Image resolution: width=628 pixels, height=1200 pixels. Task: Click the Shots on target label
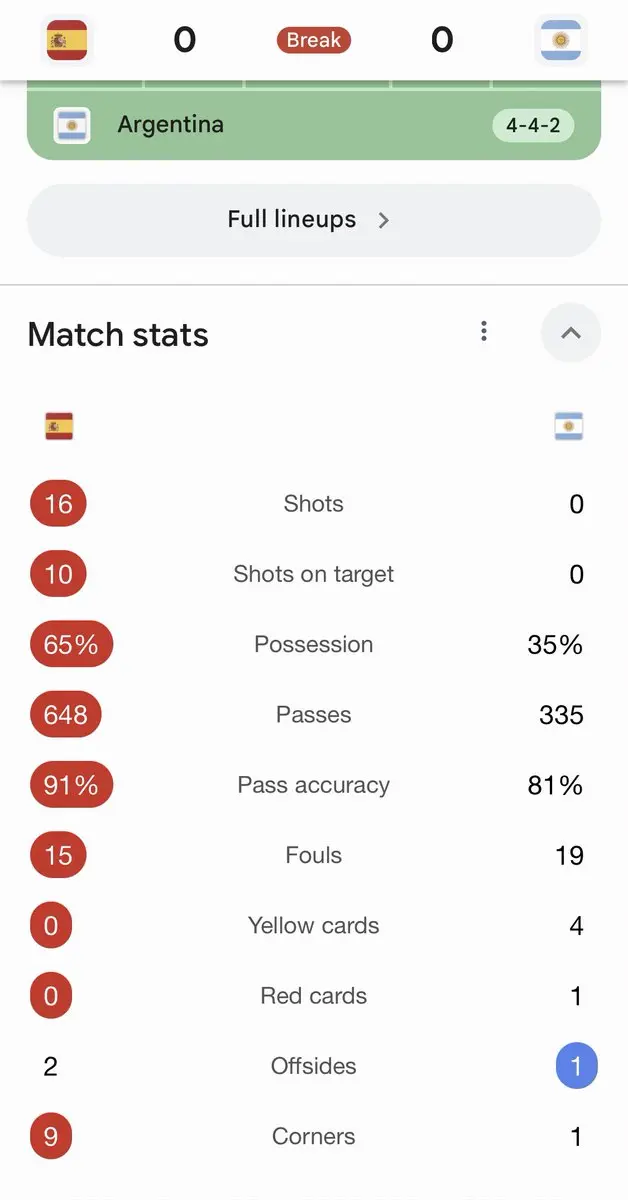(x=314, y=574)
